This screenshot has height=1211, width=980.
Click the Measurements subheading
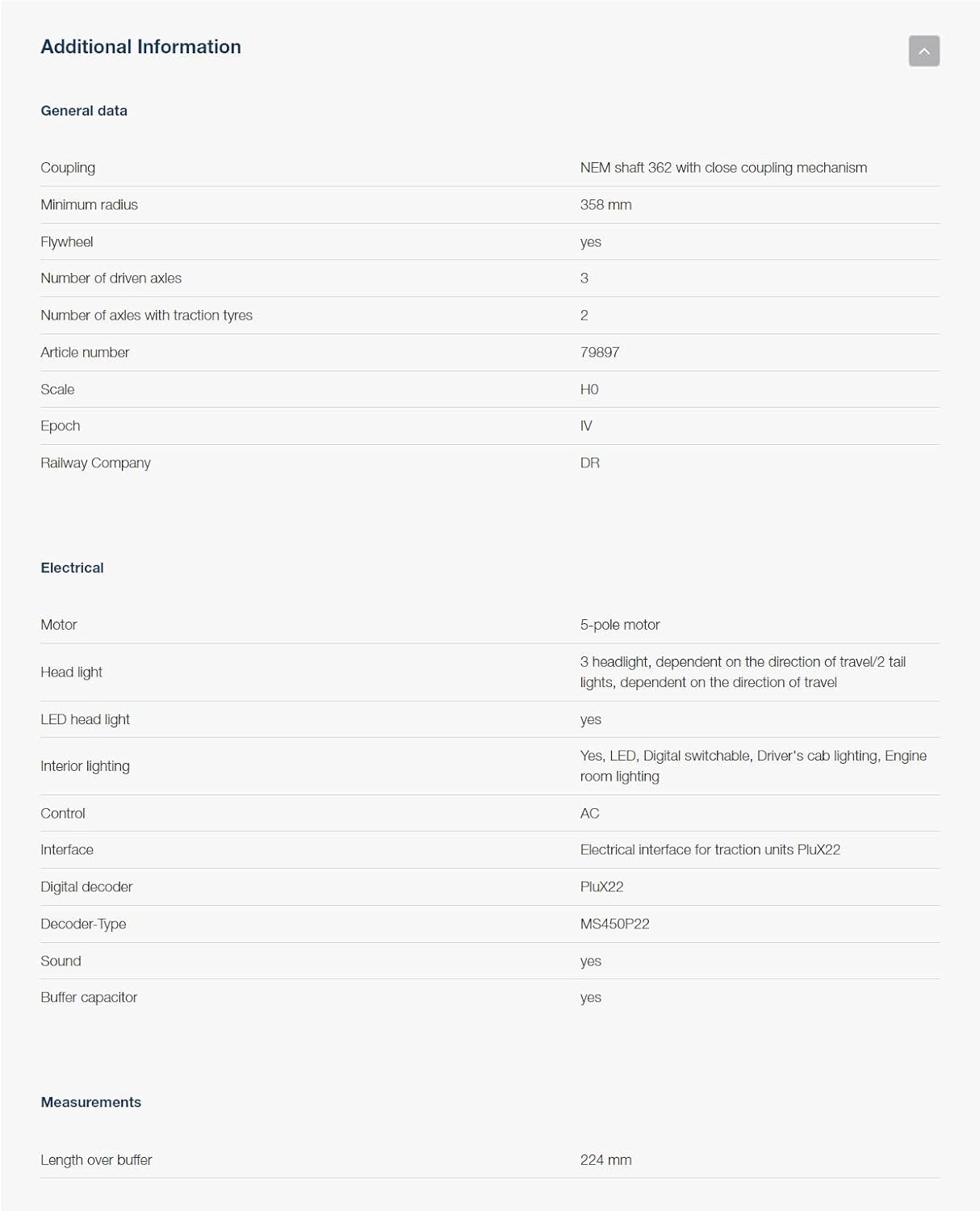pos(90,1102)
